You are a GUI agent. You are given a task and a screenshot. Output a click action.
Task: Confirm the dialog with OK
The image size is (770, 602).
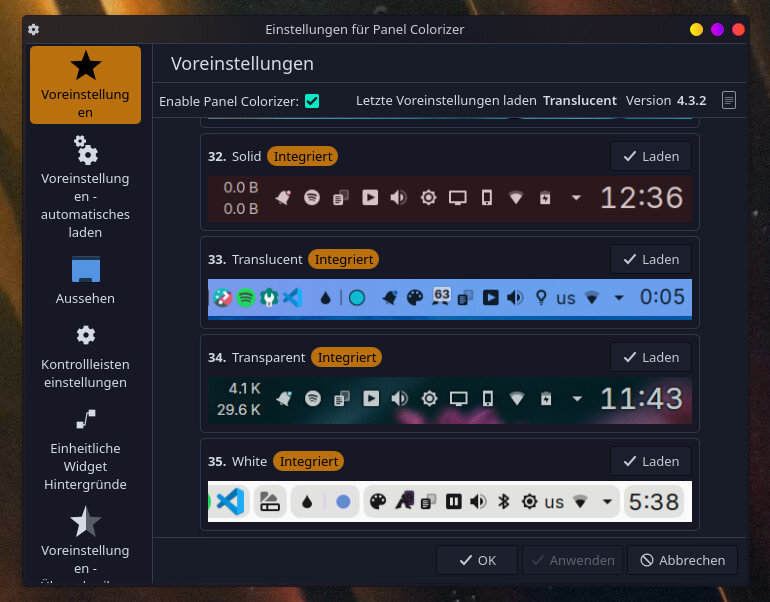click(477, 560)
